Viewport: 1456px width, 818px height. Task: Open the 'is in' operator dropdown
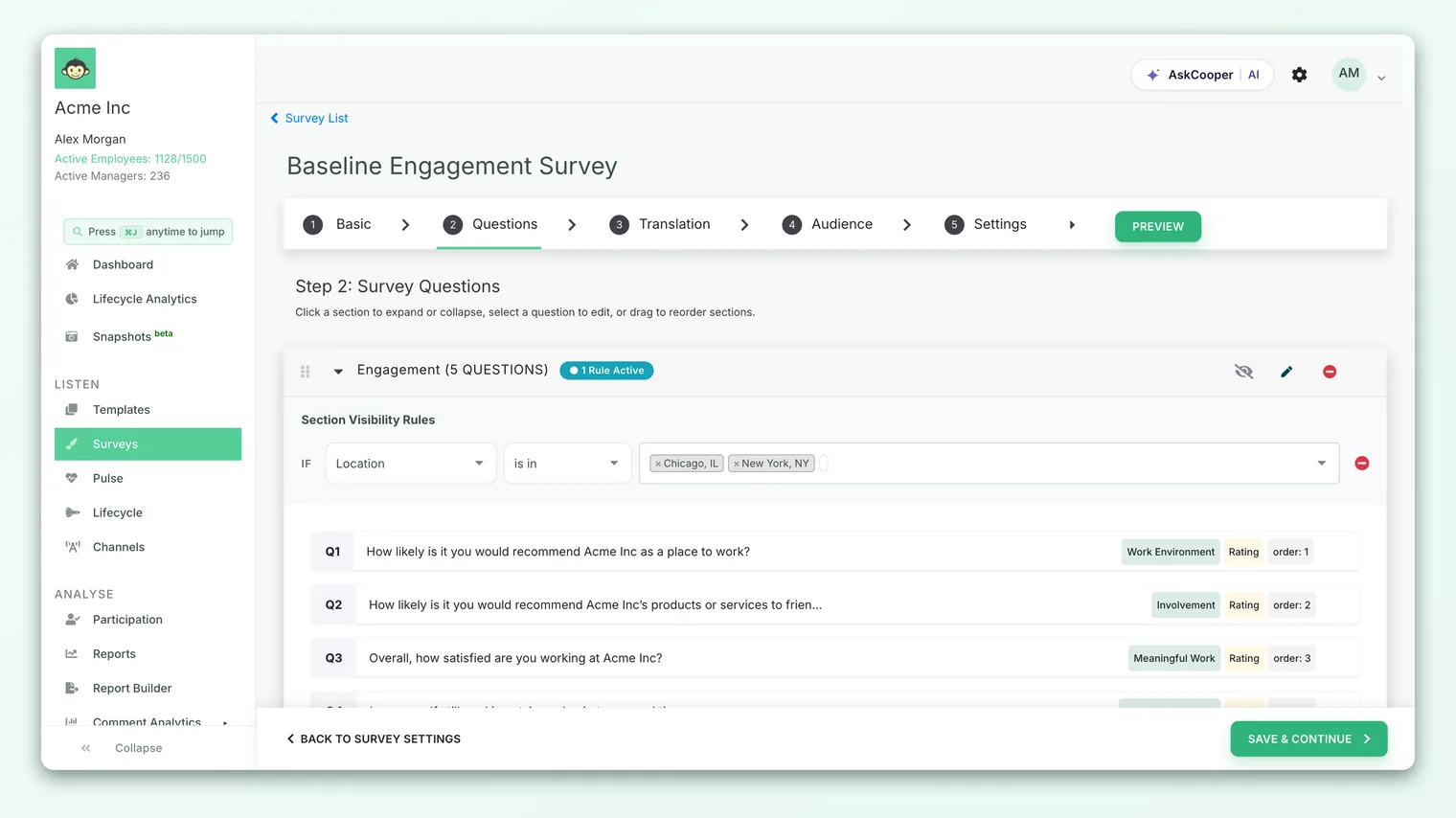567,464
